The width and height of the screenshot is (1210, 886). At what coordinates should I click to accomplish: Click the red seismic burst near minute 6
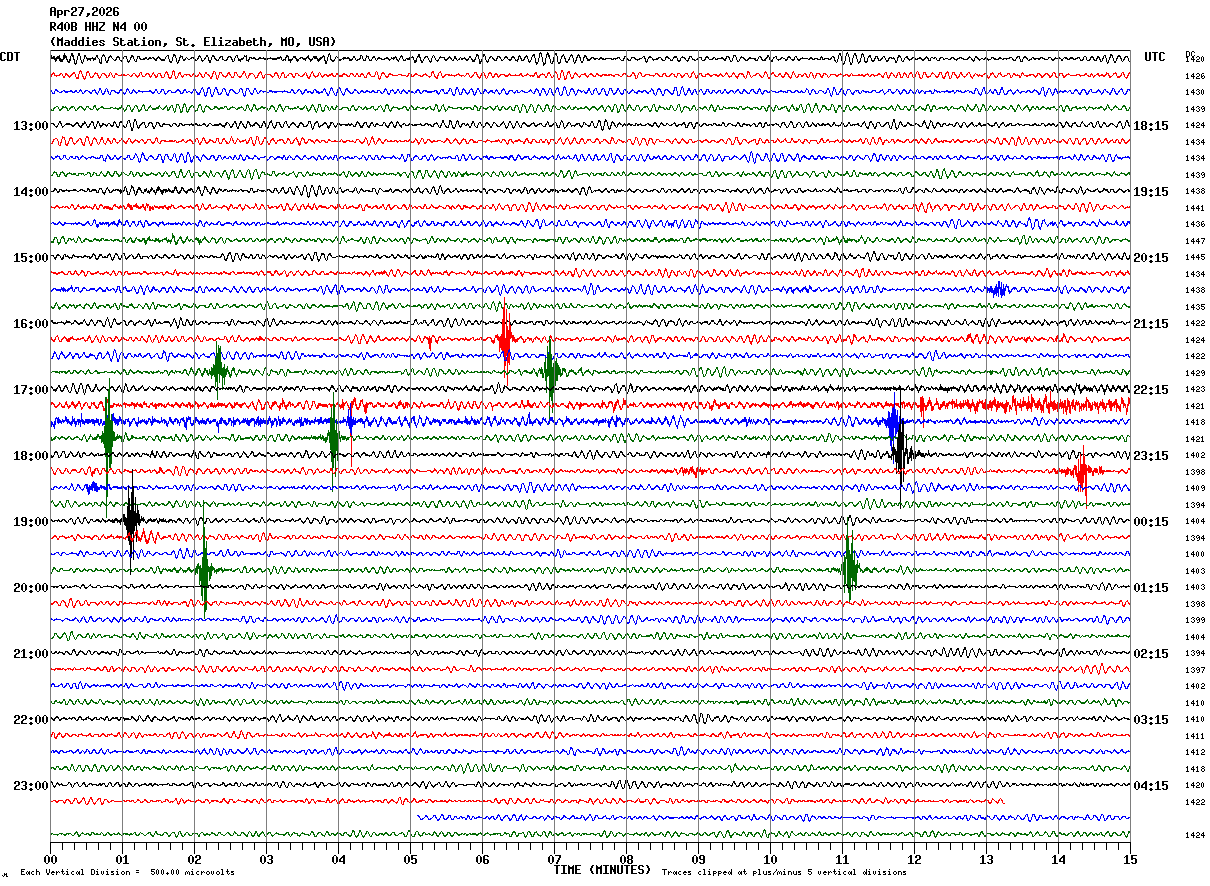tap(505, 337)
